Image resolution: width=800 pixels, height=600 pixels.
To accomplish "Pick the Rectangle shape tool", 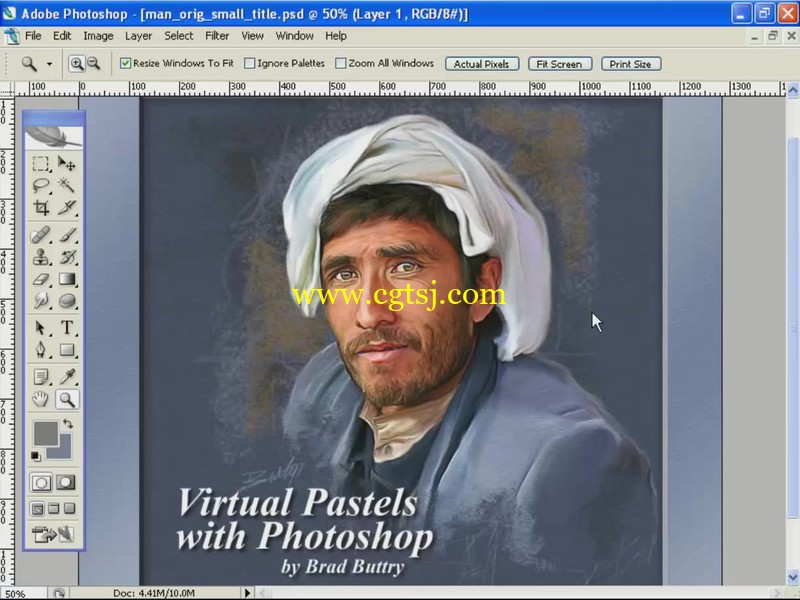I will (x=66, y=350).
